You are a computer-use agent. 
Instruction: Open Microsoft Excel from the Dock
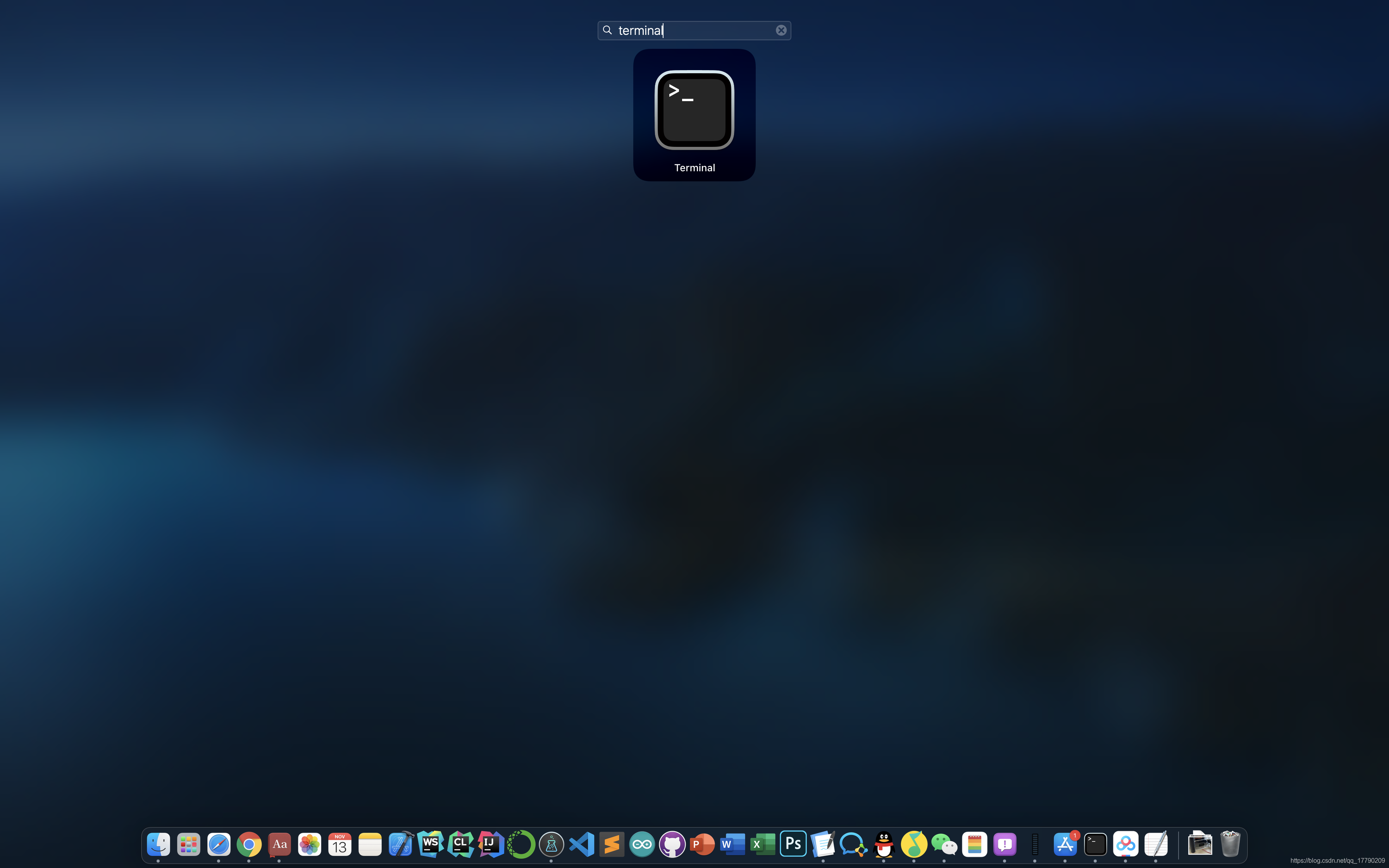click(762, 844)
